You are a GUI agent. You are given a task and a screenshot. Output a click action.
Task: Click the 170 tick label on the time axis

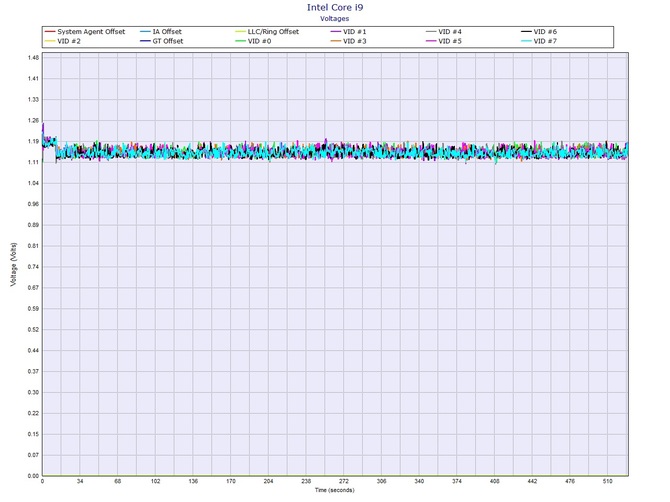[x=231, y=481]
